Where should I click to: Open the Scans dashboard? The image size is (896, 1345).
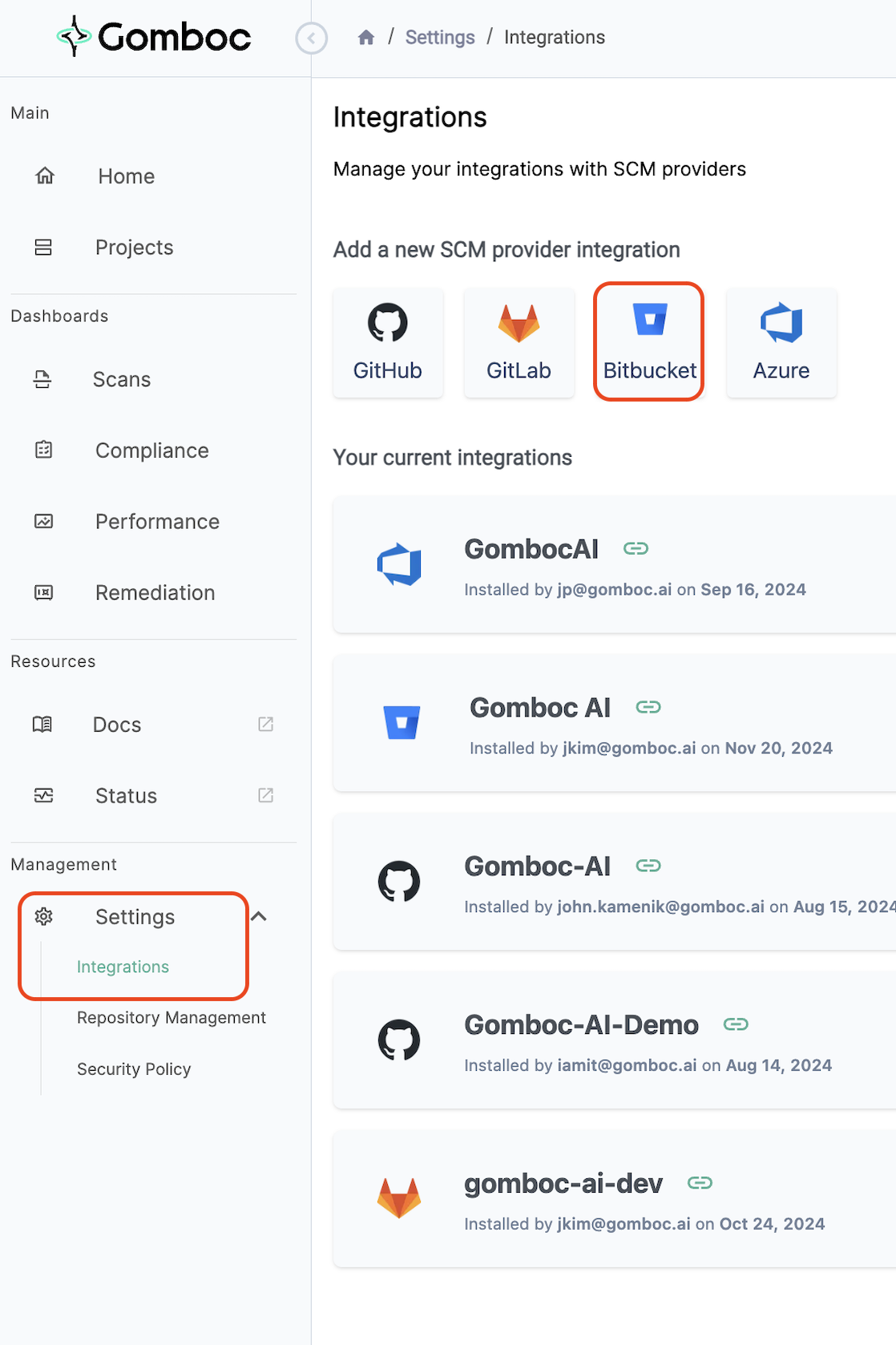tap(122, 379)
